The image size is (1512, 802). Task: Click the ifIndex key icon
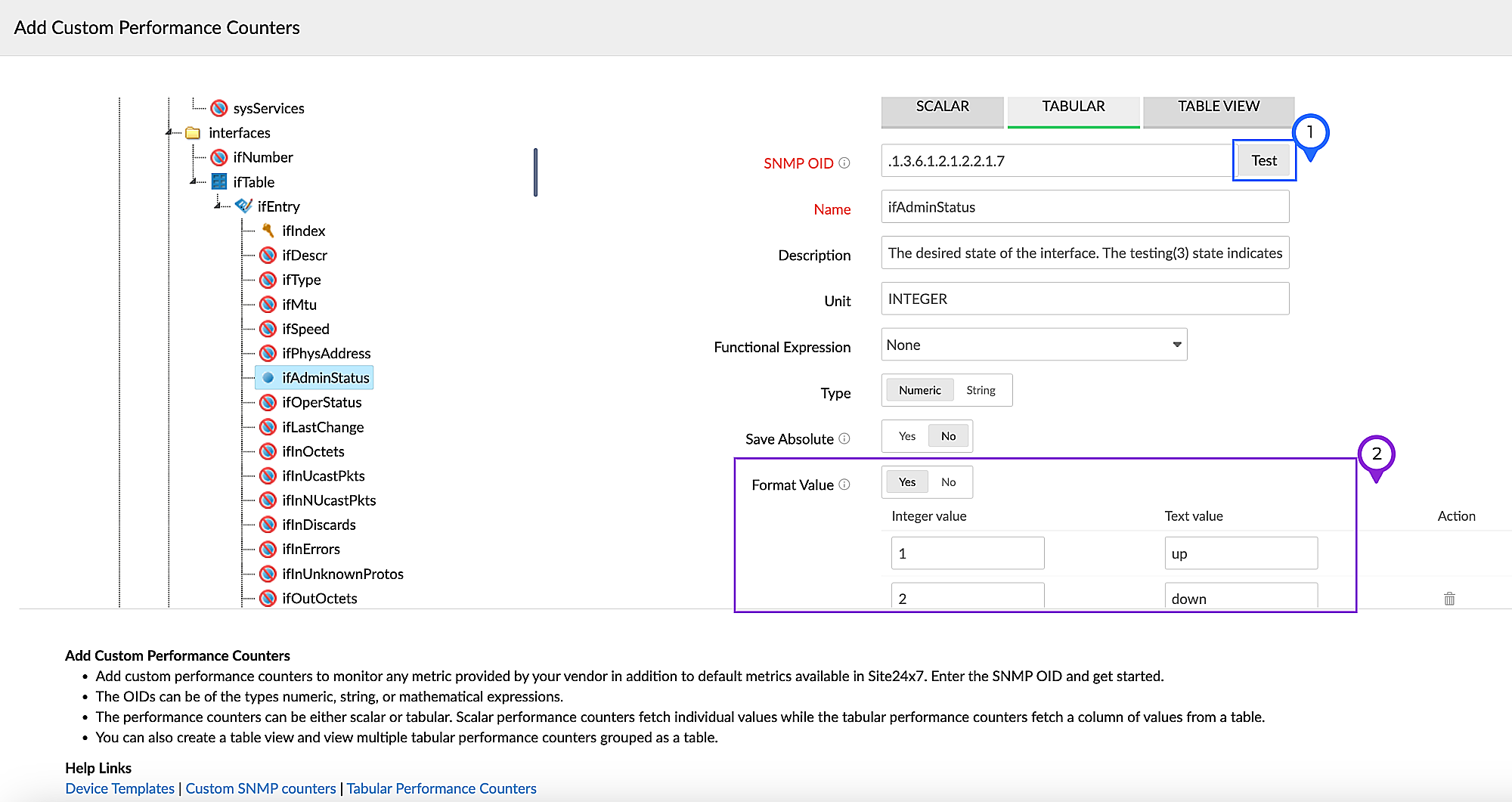tap(268, 231)
